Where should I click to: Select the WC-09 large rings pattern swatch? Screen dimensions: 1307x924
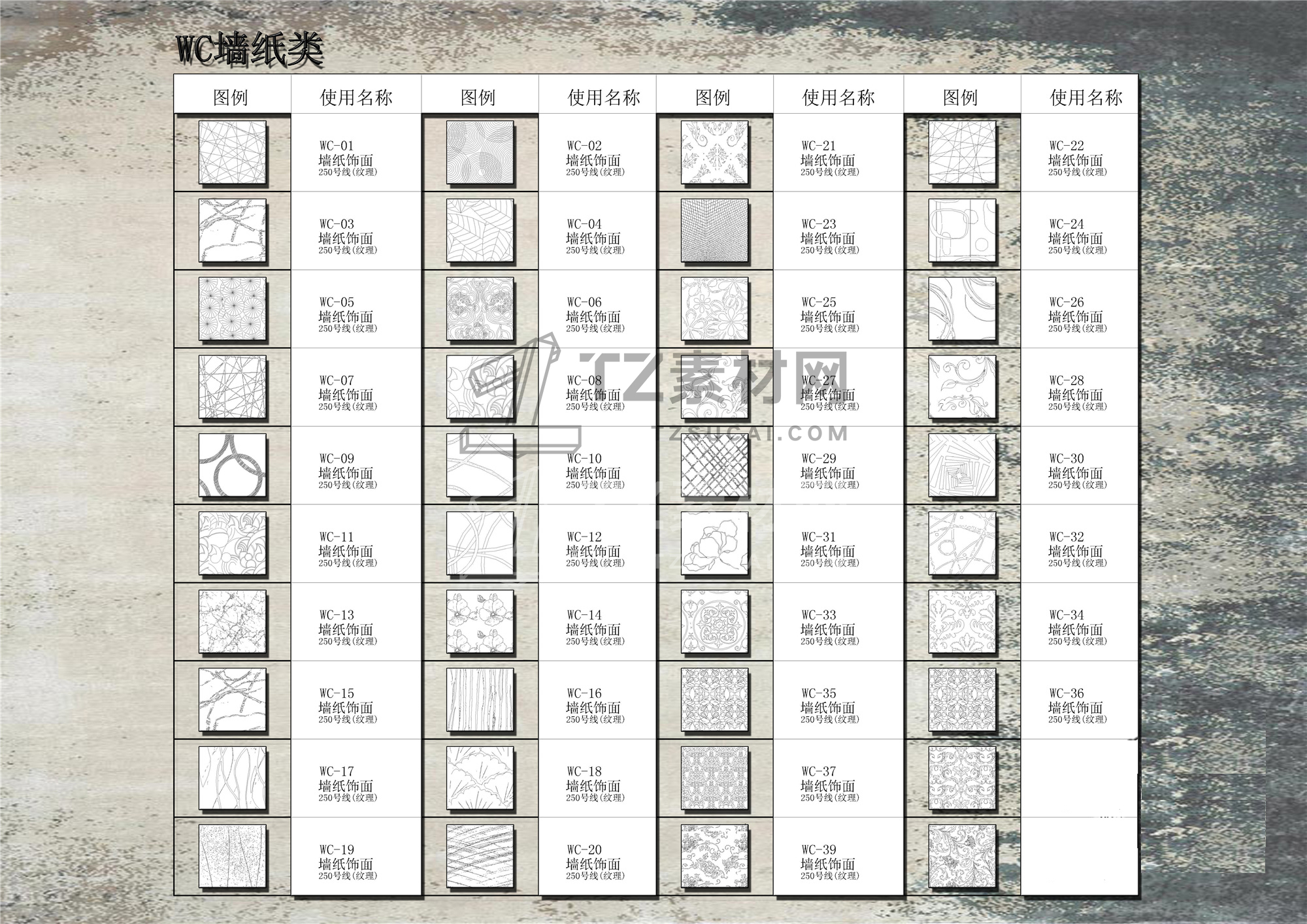[x=232, y=465]
